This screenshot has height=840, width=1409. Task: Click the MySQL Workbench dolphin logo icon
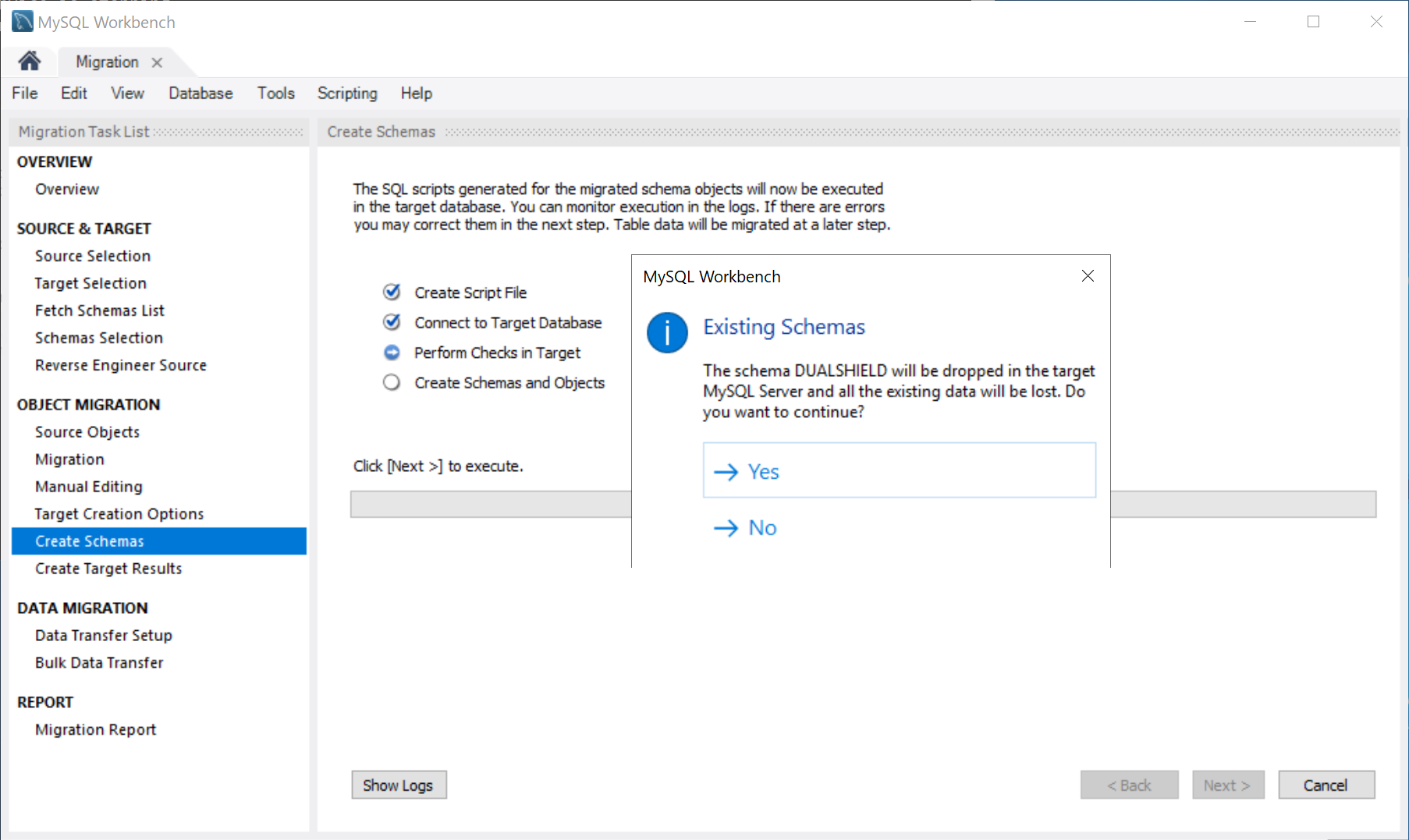pyautogui.click(x=23, y=21)
